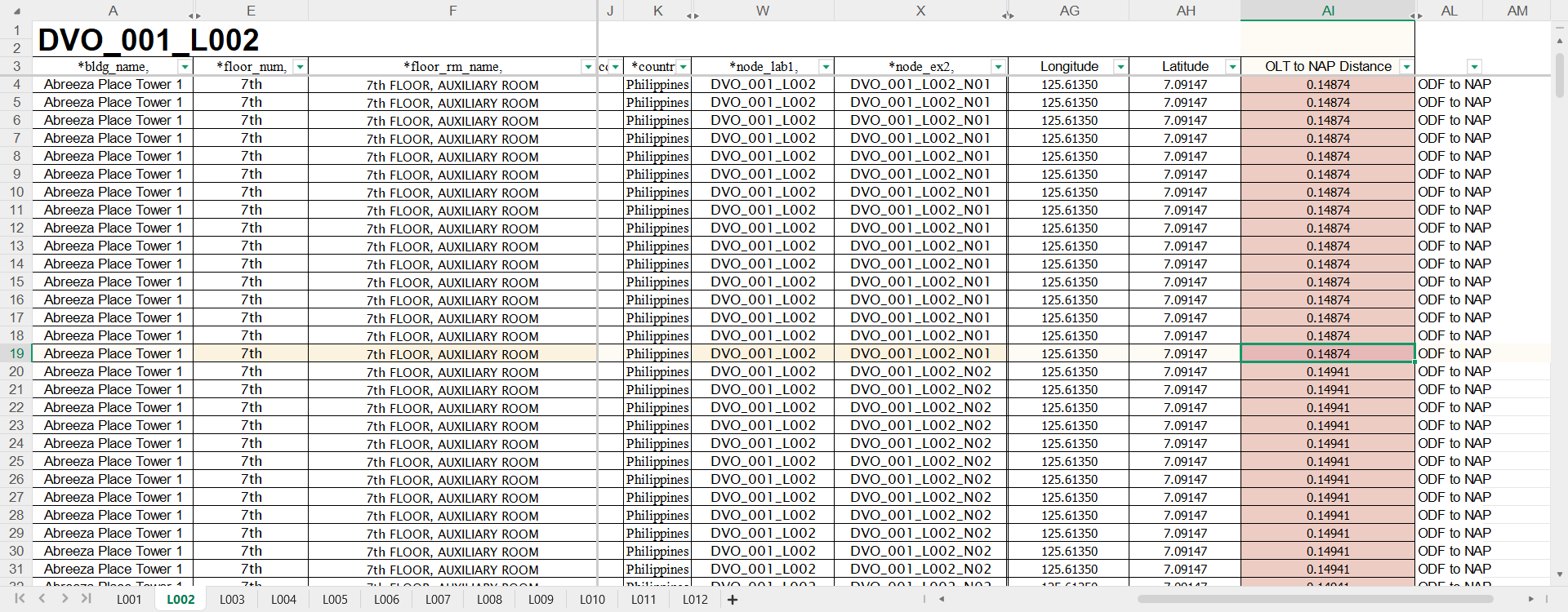Select column F by its header
Image resolution: width=1568 pixels, height=612 pixels.
452,11
